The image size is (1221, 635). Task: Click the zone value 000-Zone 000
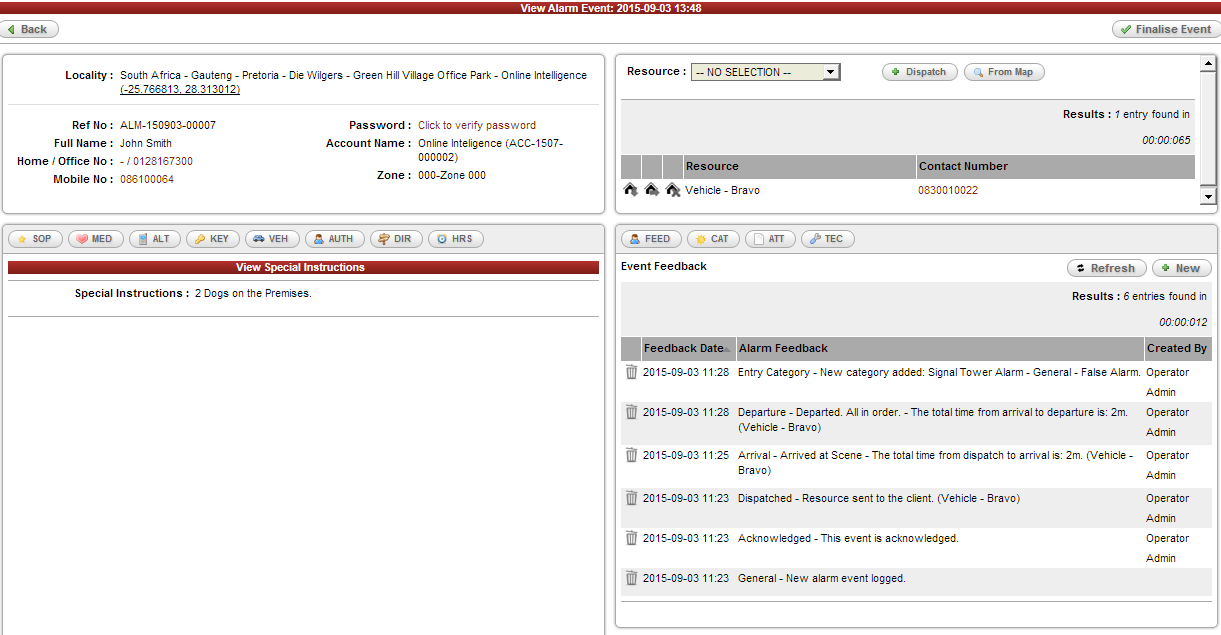coord(452,175)
